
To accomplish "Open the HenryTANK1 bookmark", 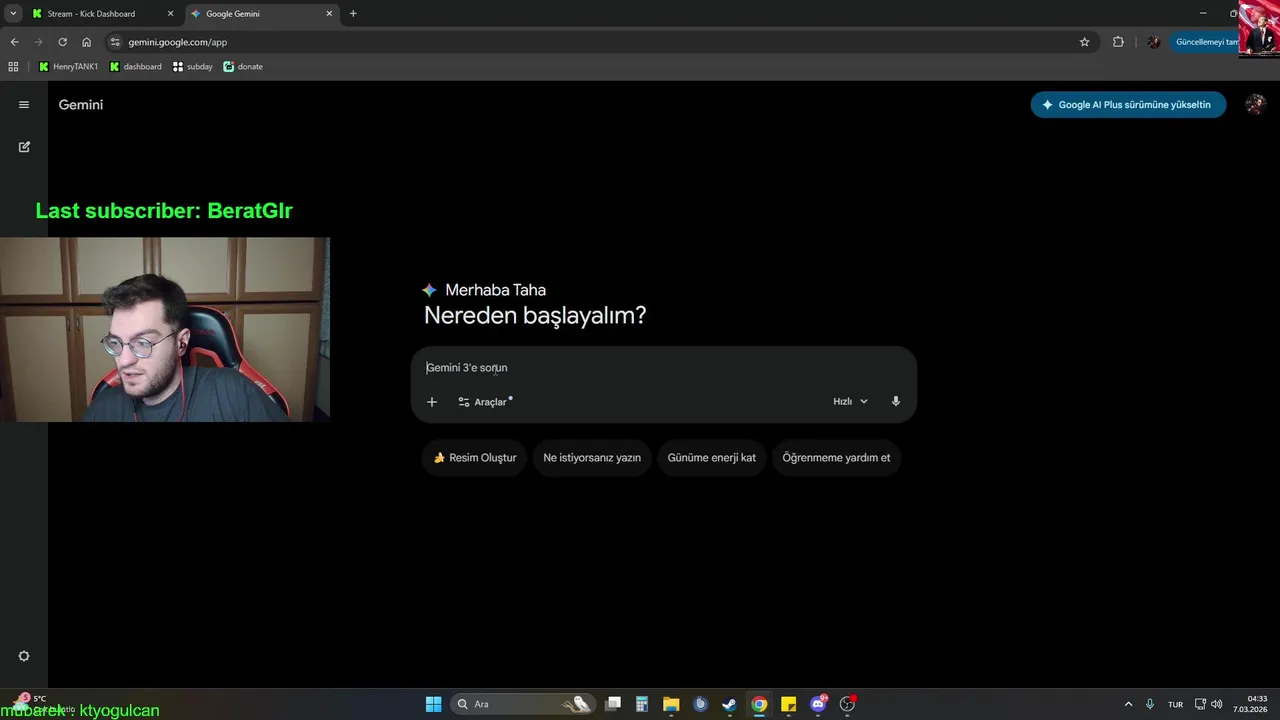I will click(x=69, y=67).
